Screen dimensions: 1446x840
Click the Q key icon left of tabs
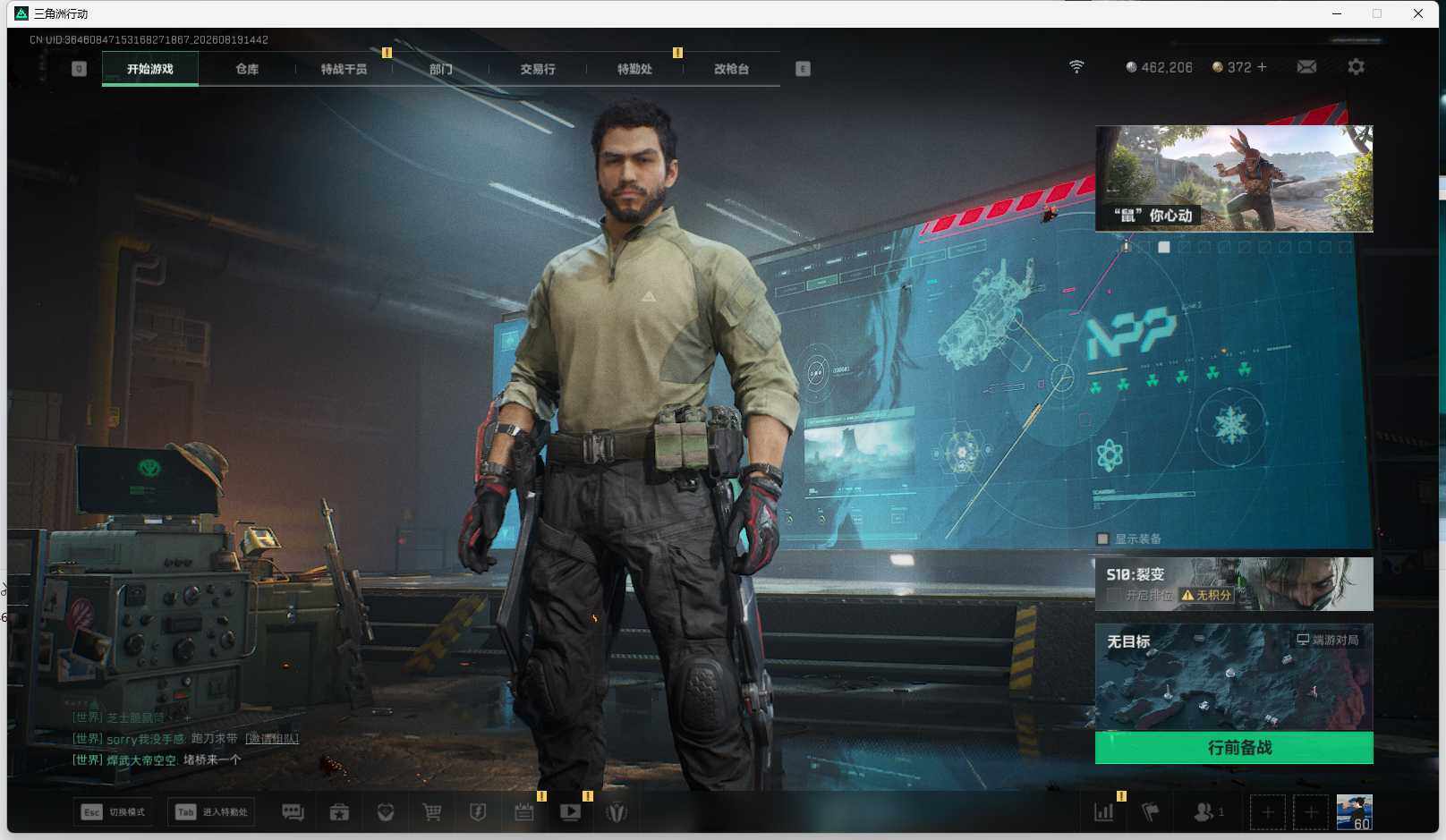point(79,69)
